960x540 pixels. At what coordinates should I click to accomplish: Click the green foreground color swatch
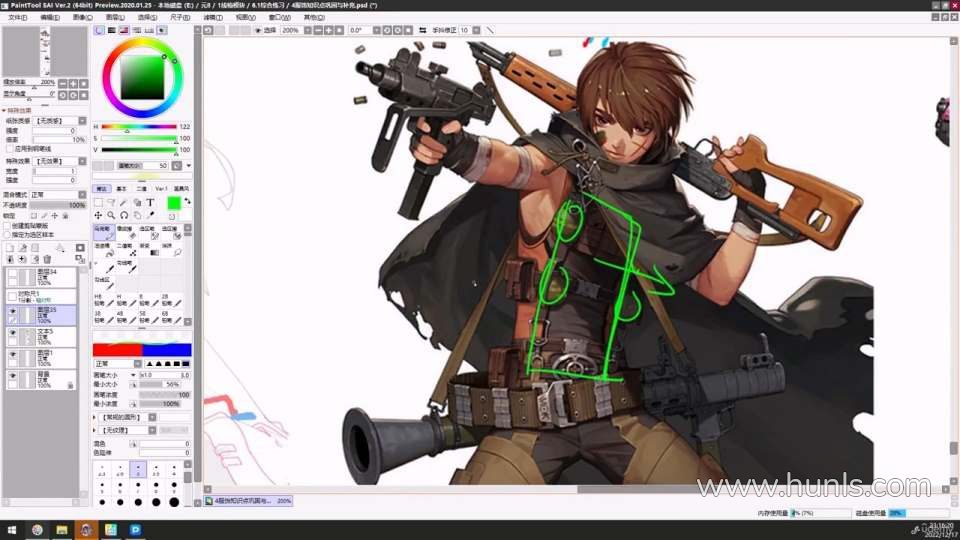coord(174,203)
